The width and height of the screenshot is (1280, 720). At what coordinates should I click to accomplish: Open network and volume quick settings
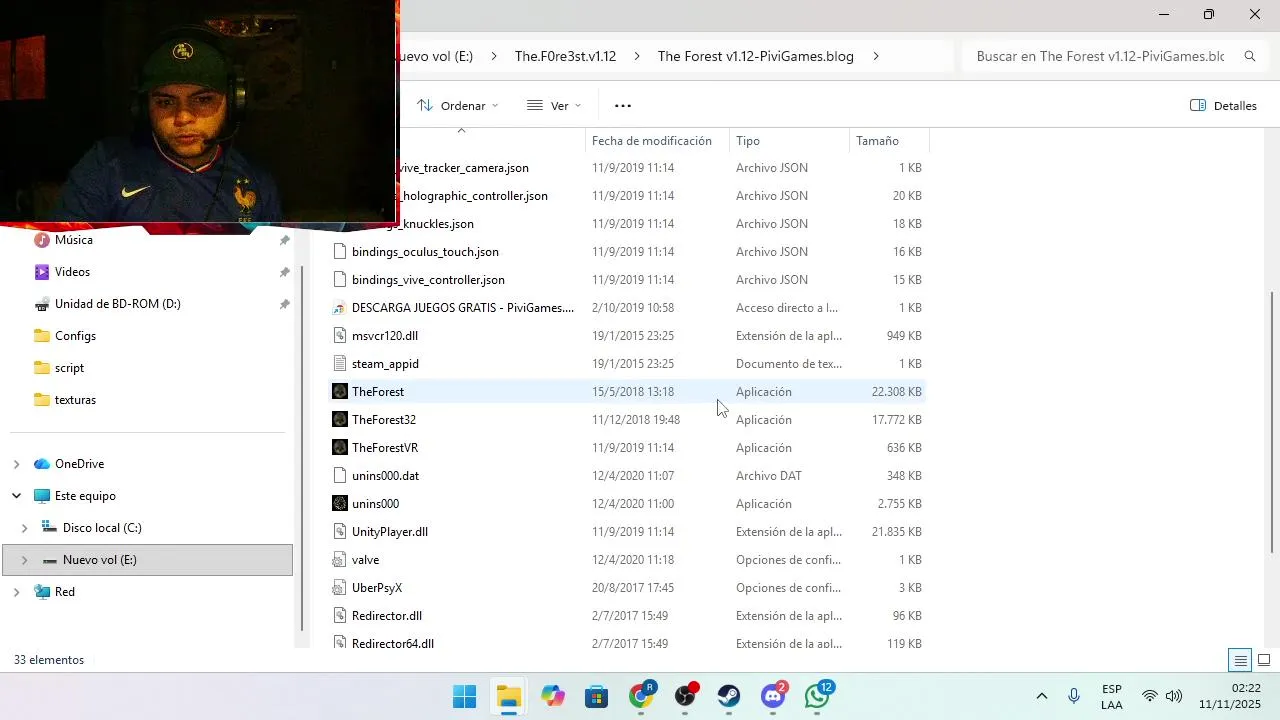1162,697
